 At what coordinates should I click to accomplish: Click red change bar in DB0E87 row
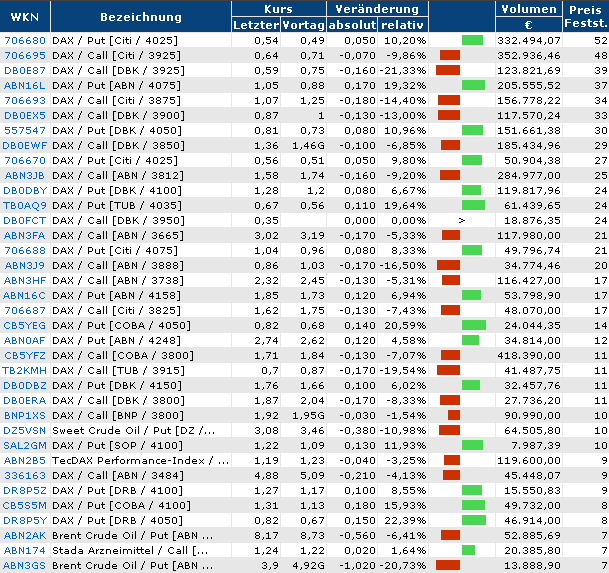tap(448, 70)
